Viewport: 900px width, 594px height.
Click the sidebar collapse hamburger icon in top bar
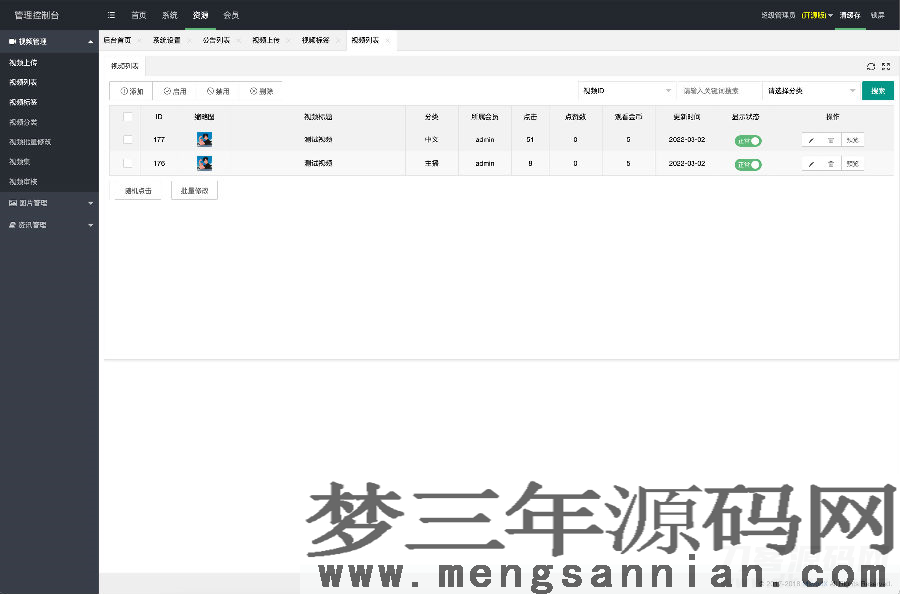pyautogui.click(x=111, y=15)
